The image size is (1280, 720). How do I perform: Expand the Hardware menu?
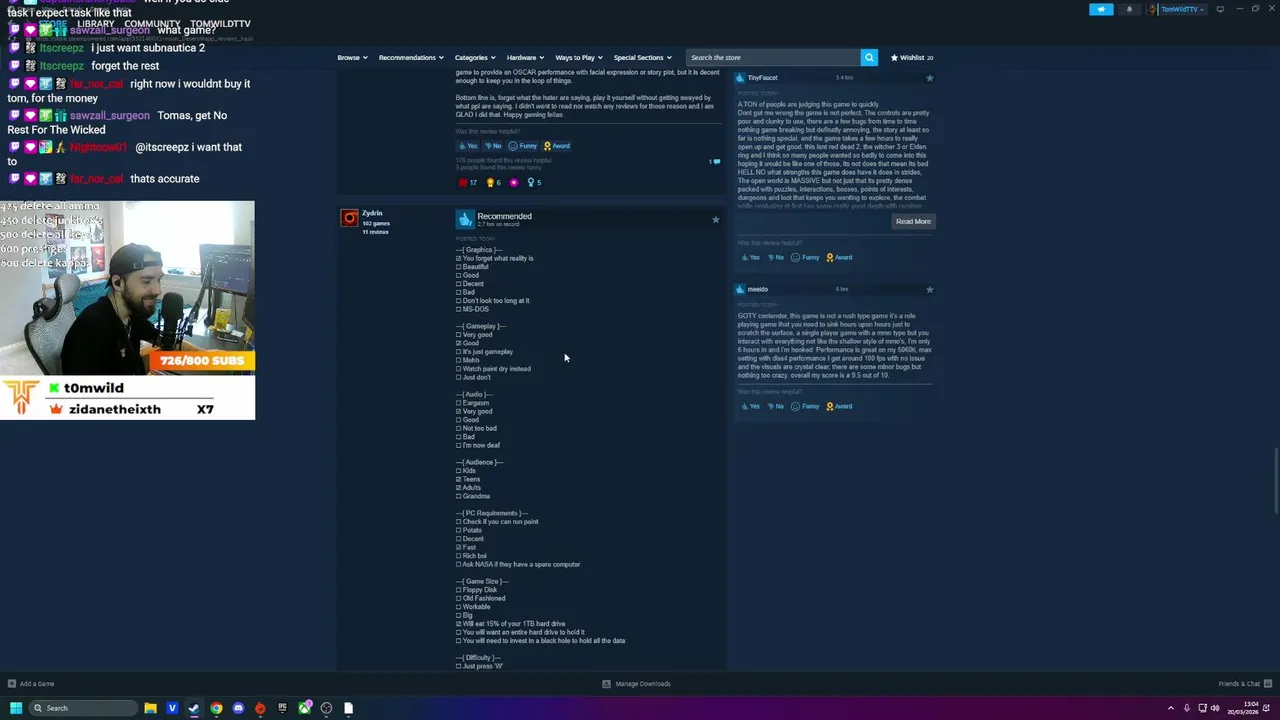(525, 58)
